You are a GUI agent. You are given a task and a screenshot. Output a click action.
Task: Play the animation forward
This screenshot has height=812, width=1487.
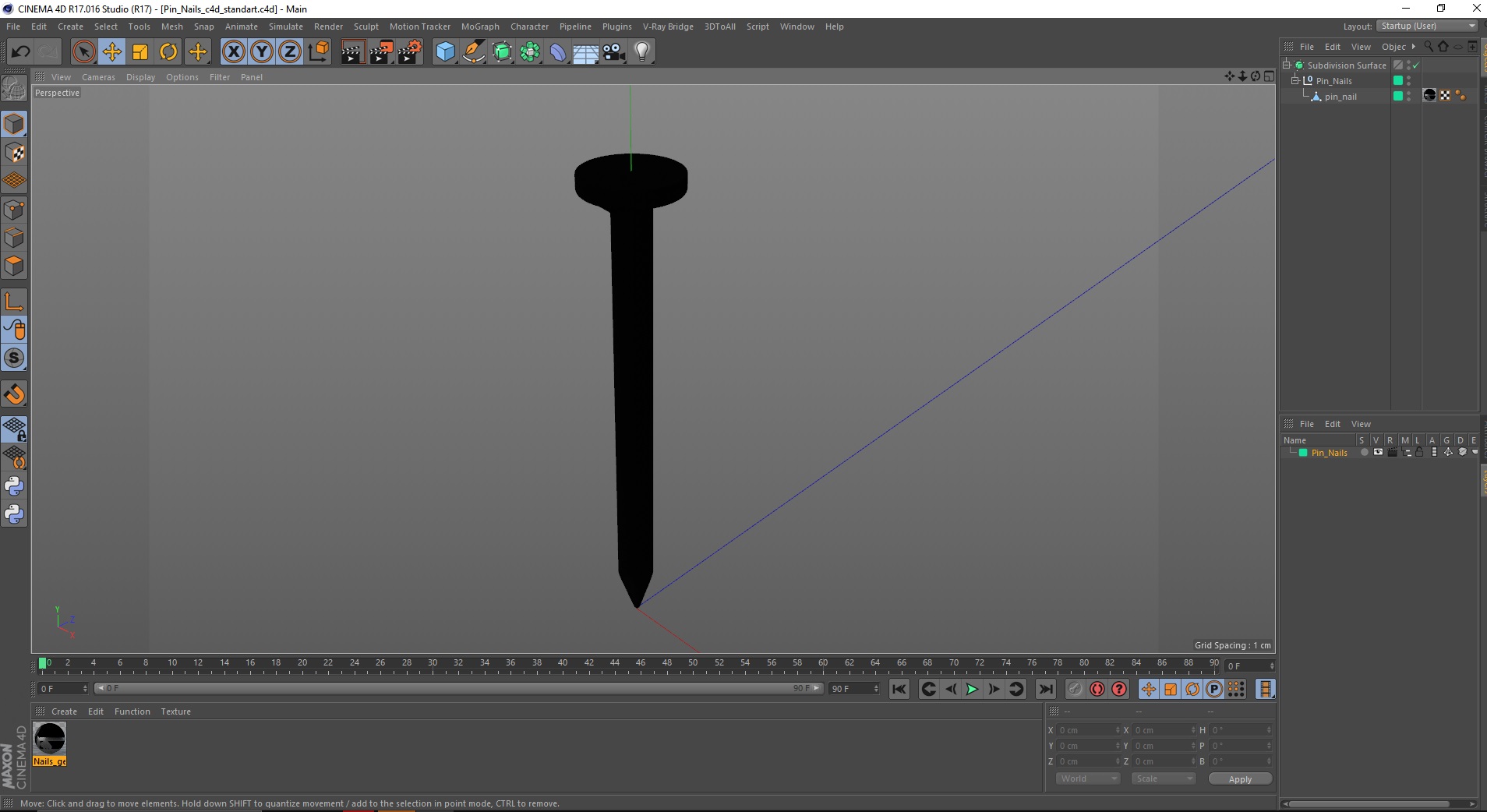coord(972,689)
